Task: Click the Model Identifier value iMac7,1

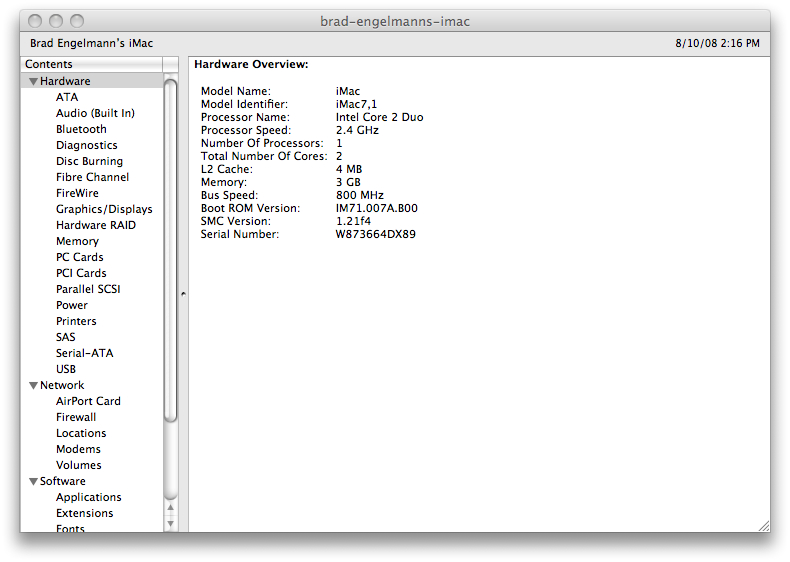Action: (x=356, y=104)
